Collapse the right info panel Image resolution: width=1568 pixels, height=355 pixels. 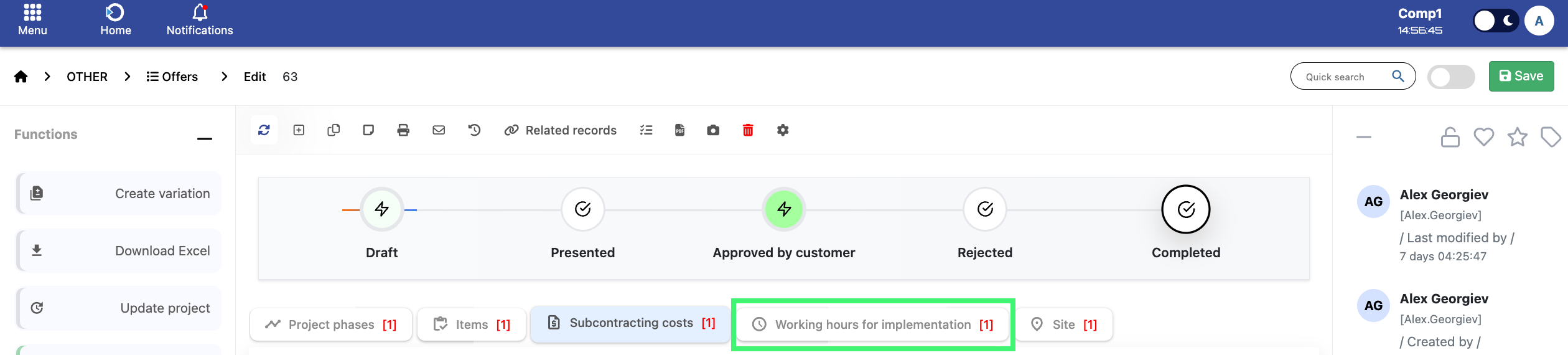tap(1364, 137)
